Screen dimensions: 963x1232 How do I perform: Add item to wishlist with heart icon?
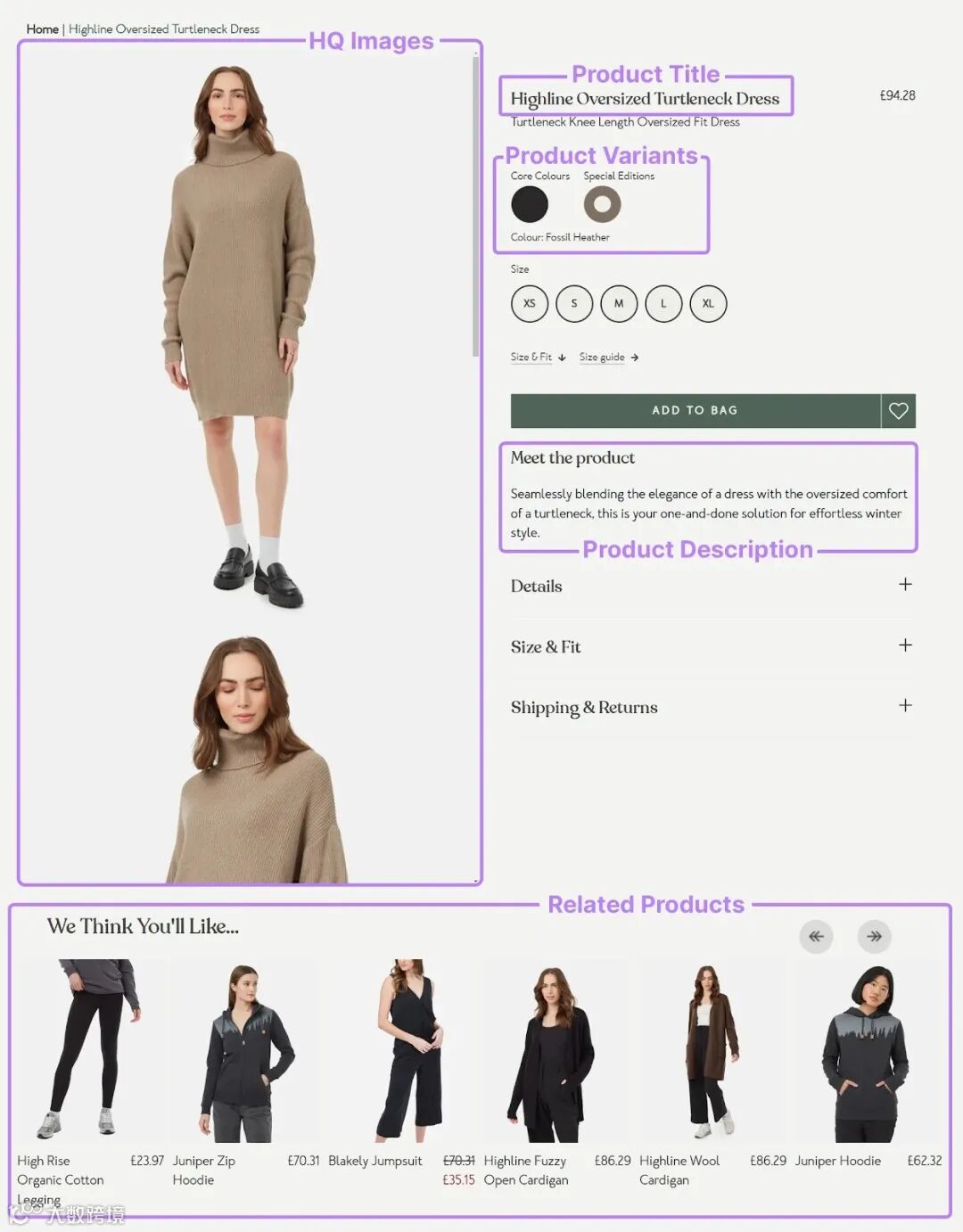click(898, 410)
